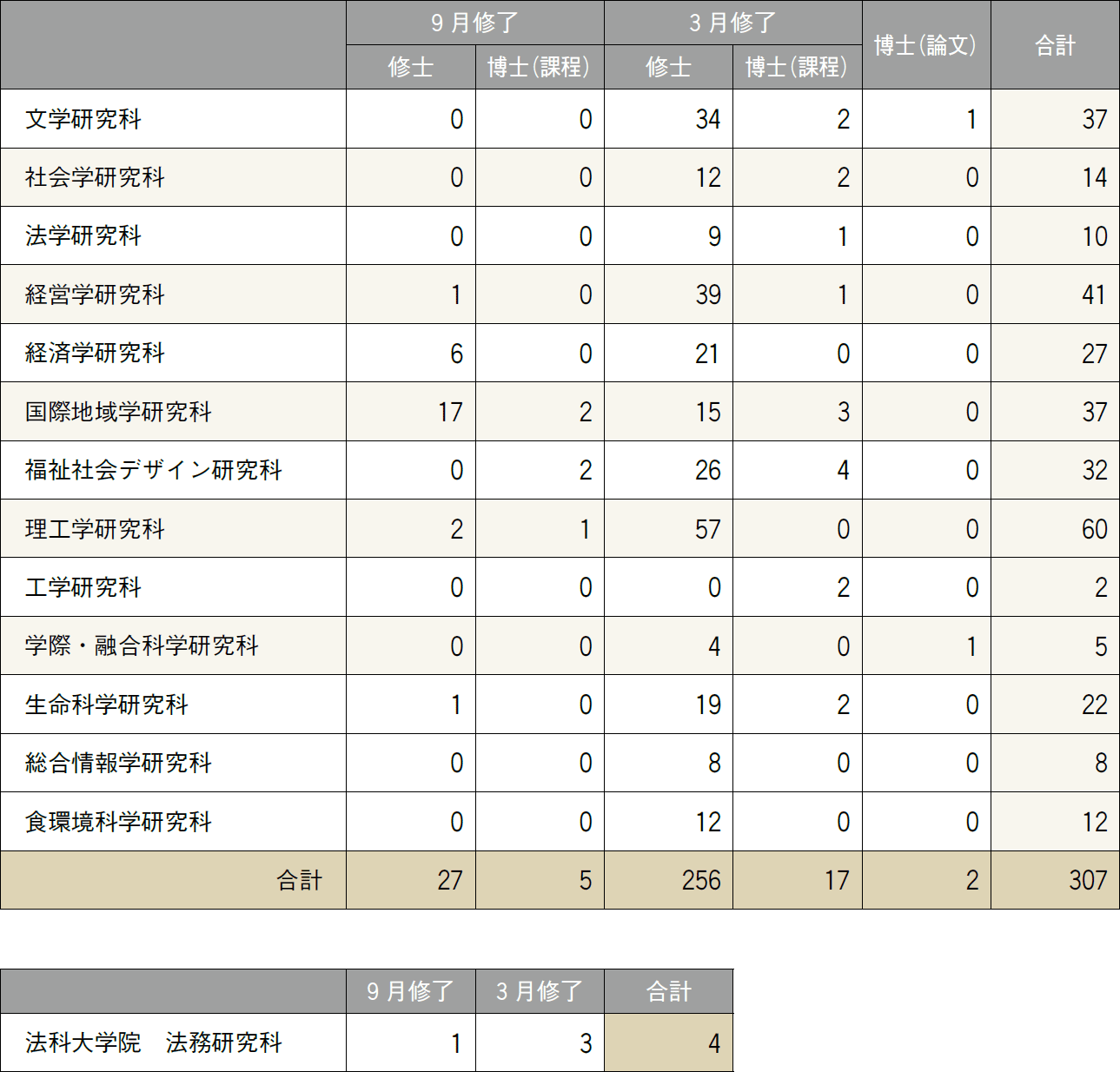Click the total value 256
The image size is (1120, 1072).
click(x=701, y=880)
